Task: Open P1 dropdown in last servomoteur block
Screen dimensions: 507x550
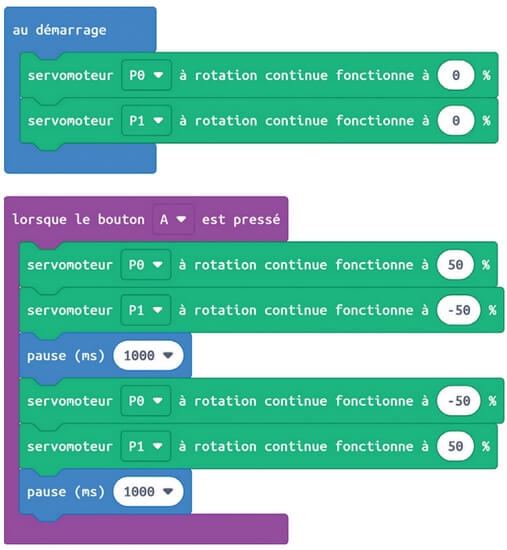Action: coord(146,446)
